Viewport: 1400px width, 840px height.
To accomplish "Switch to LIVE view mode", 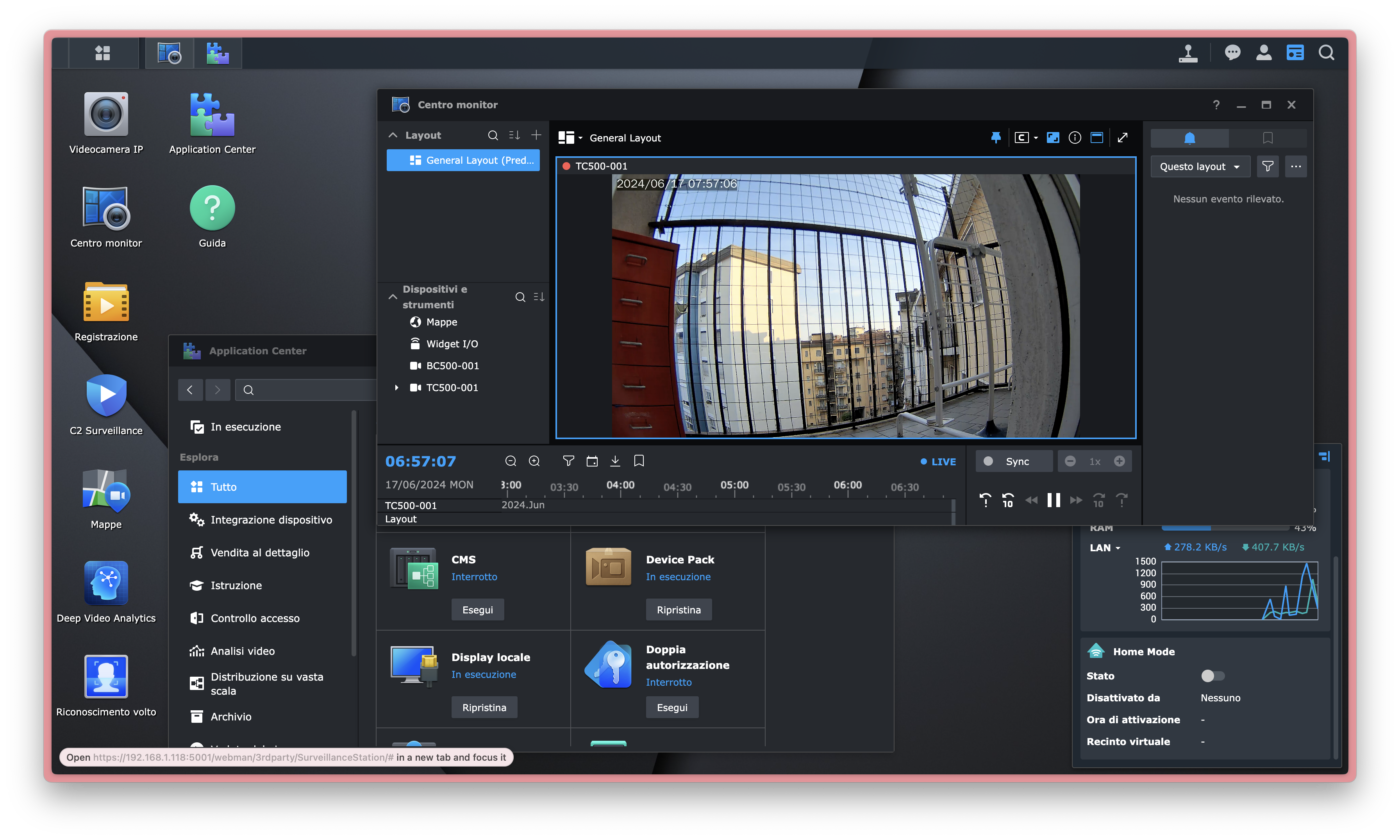I will pos(938,462).
